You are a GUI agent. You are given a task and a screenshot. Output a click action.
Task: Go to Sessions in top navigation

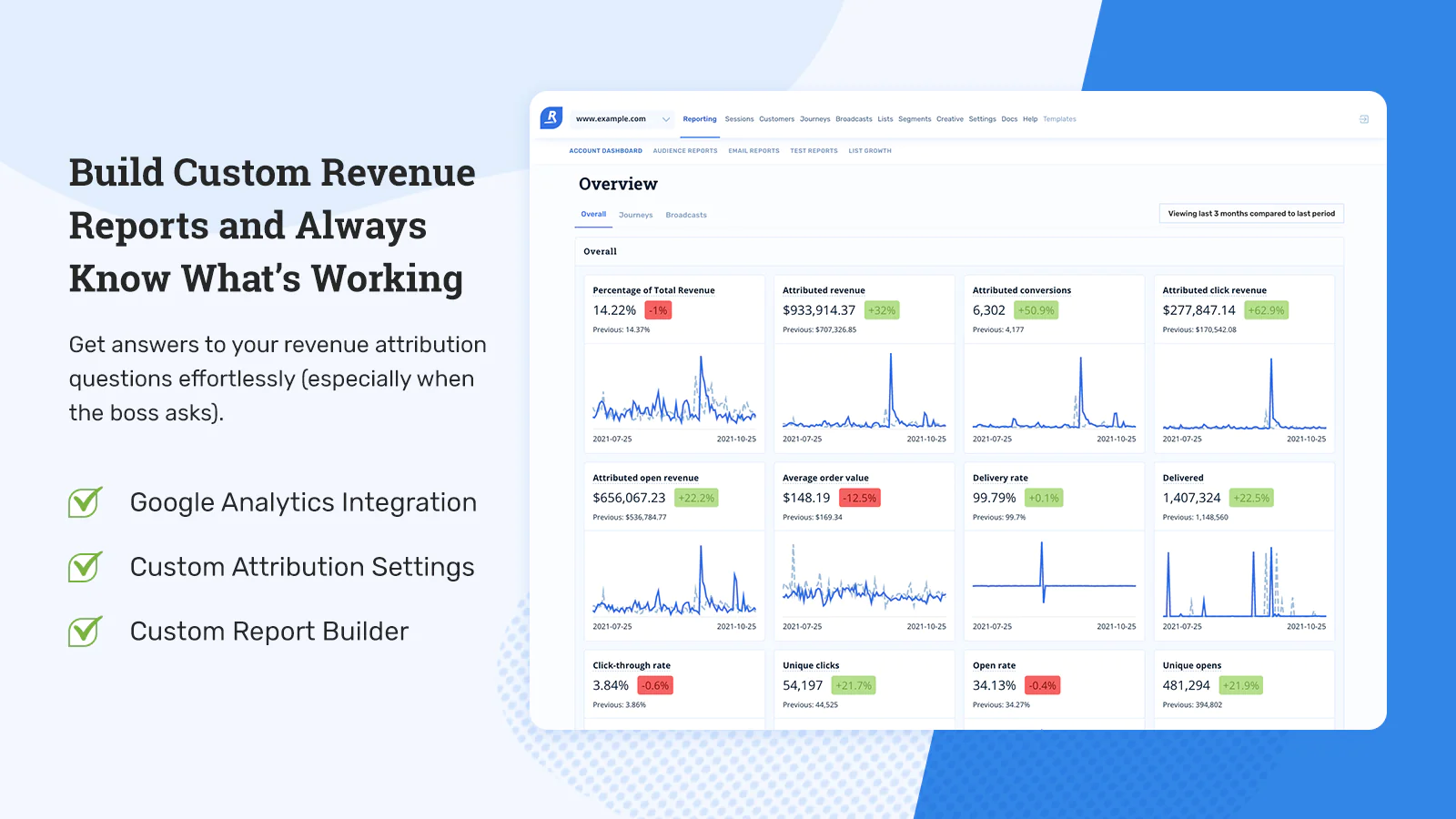(x=739, y=119)
